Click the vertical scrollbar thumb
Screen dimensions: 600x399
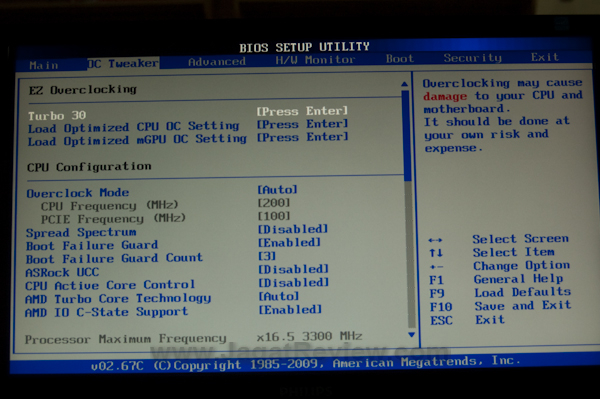pos(407,136)
